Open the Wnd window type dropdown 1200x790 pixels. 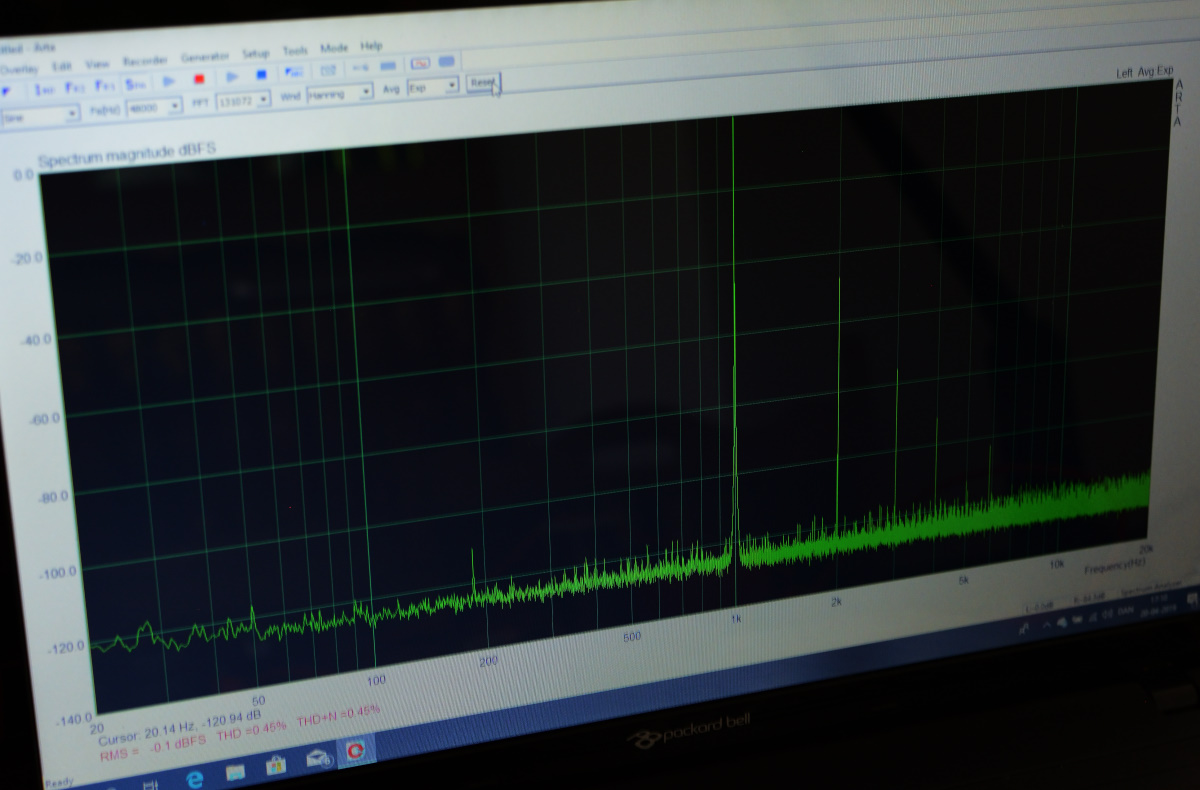340,93
